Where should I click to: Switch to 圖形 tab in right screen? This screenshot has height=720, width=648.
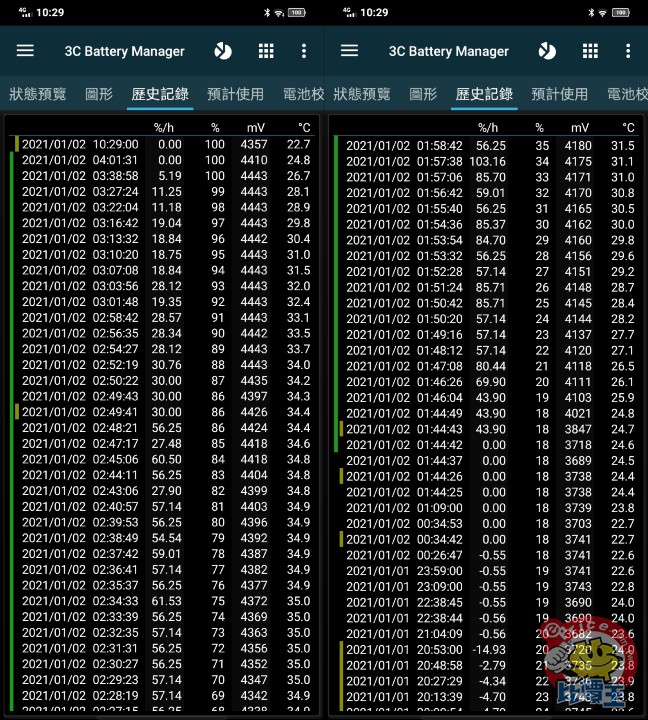(423, 94)
